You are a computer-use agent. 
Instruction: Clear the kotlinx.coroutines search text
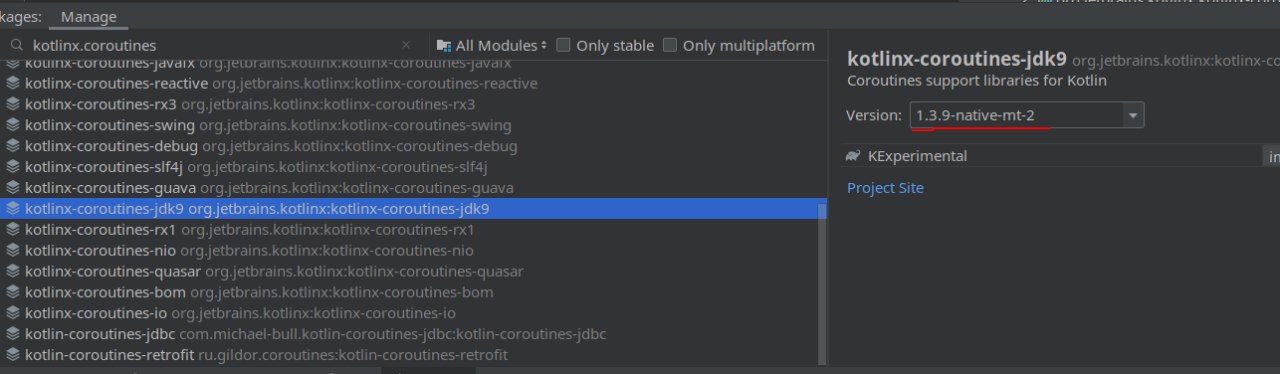[406, 45]
